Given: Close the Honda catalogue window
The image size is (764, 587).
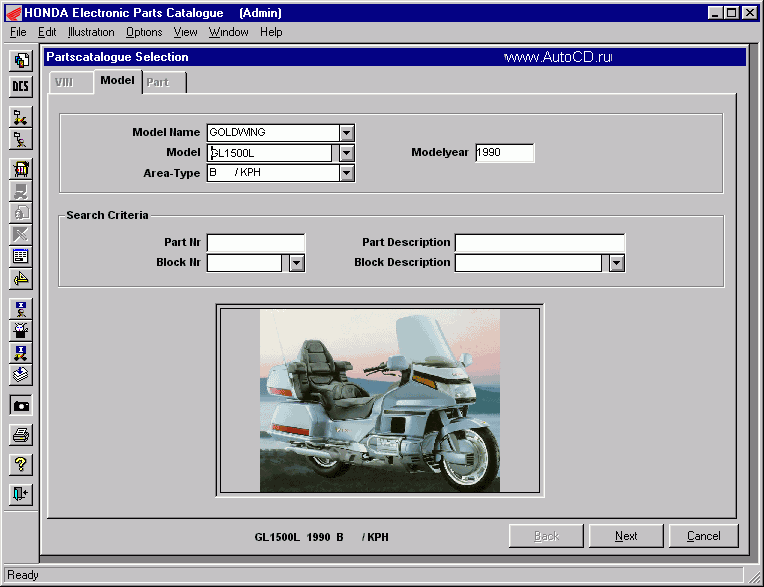Looking at the screenshot, I should pos(749,13).
